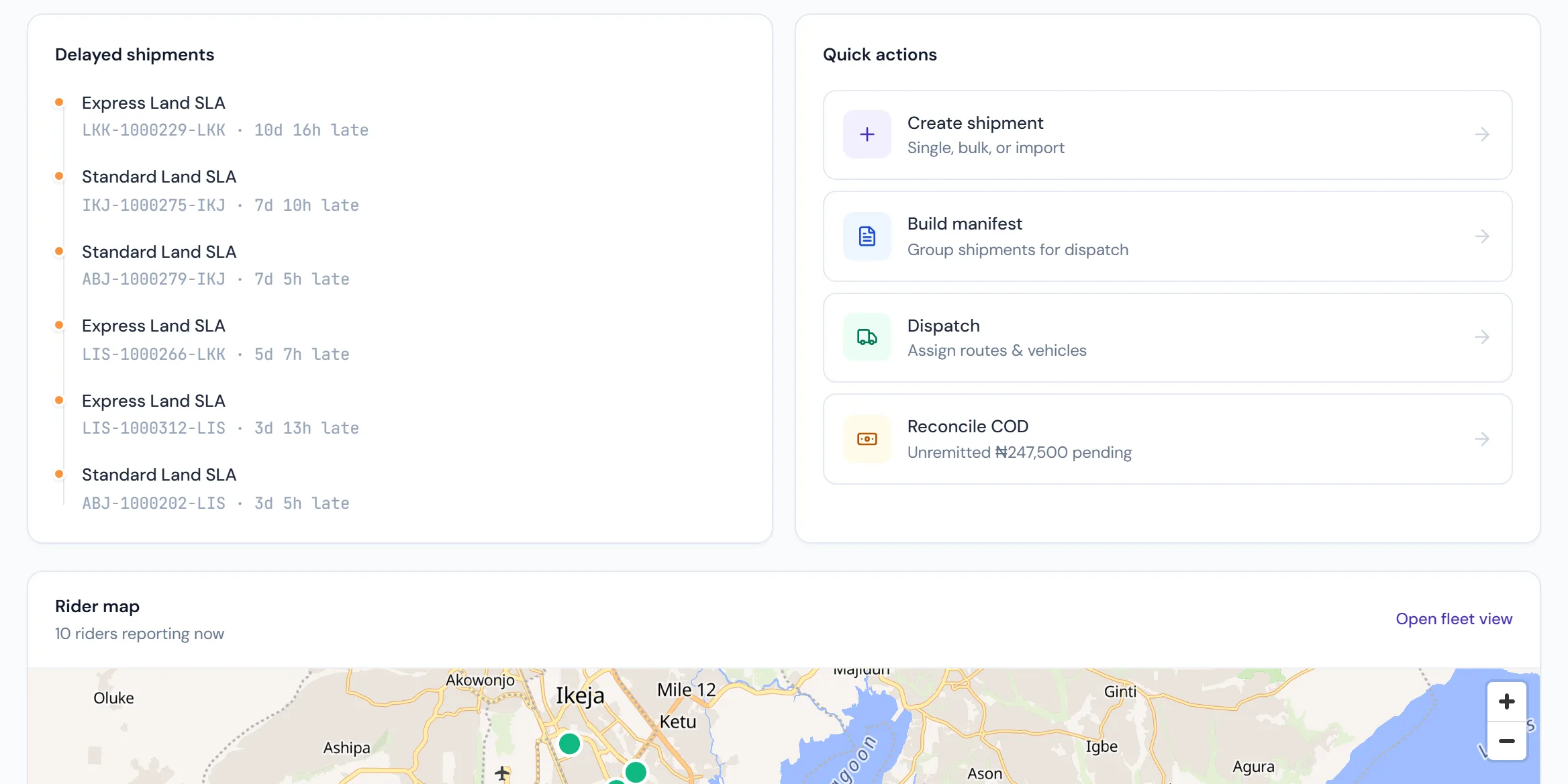Click the plus icon for Create shipment
Image resolution: width=1568 pixels, height=784 pixels.
(x=867, y=134)
